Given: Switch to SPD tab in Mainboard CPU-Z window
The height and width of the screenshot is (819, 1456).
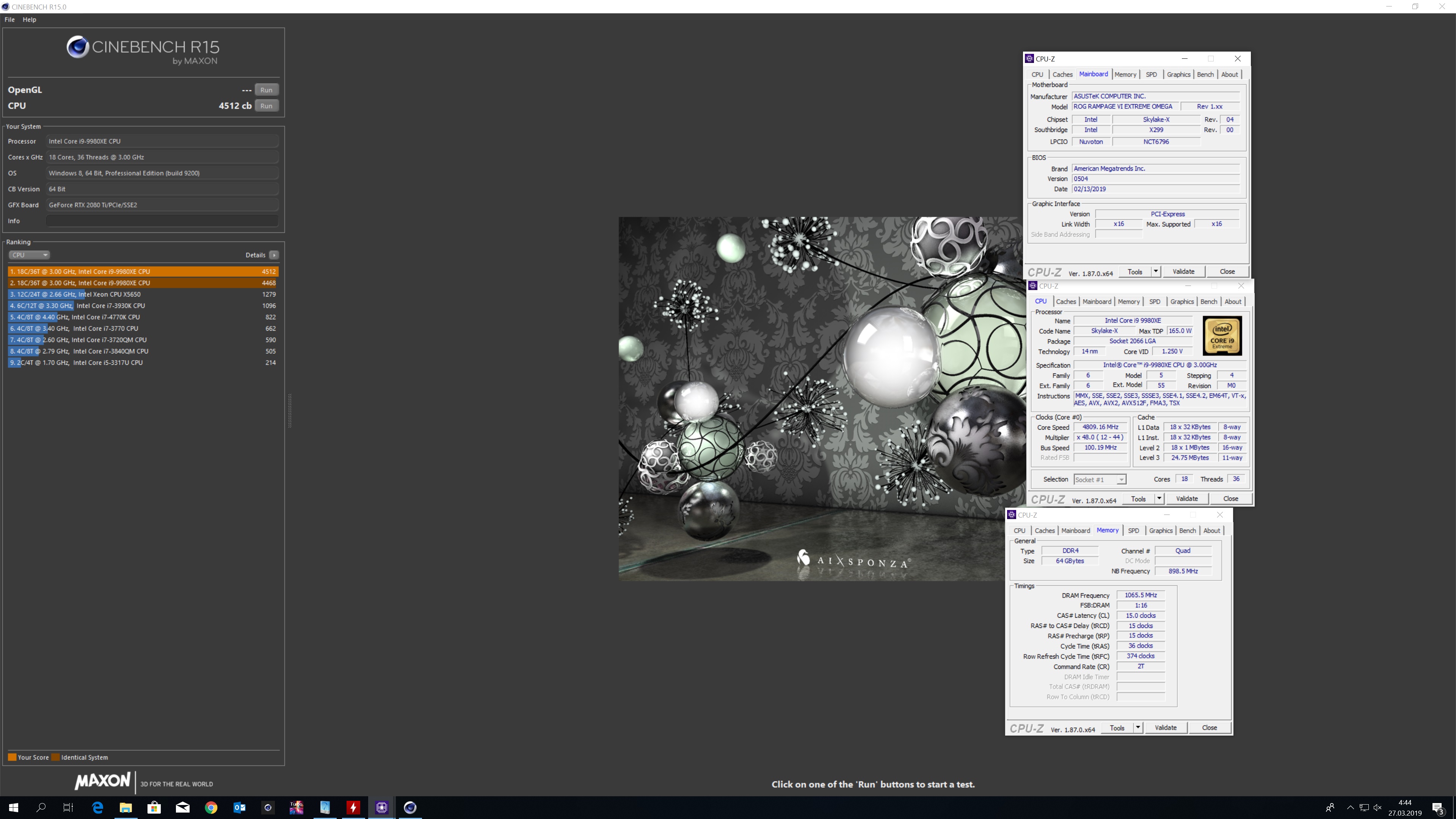Looking at the screenshot, I should [x=1151, y=75].
